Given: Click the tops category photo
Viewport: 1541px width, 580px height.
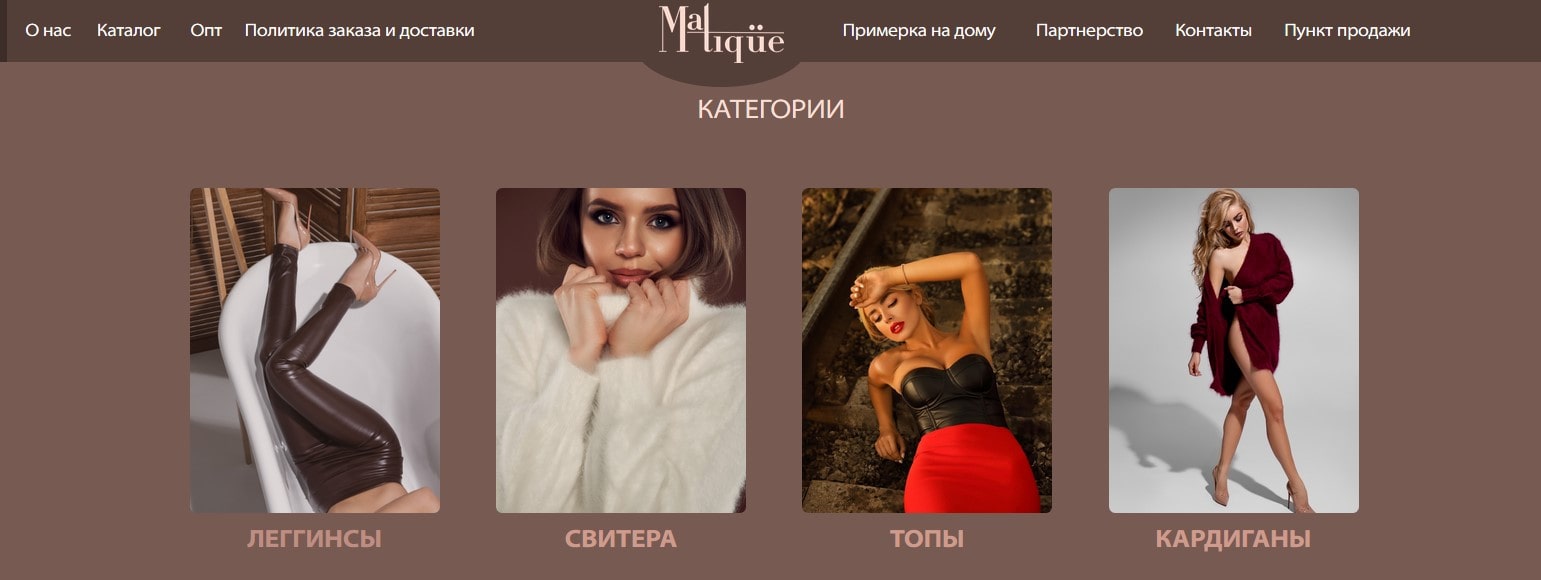Looking at the screenshot, I should pos(927,350).
